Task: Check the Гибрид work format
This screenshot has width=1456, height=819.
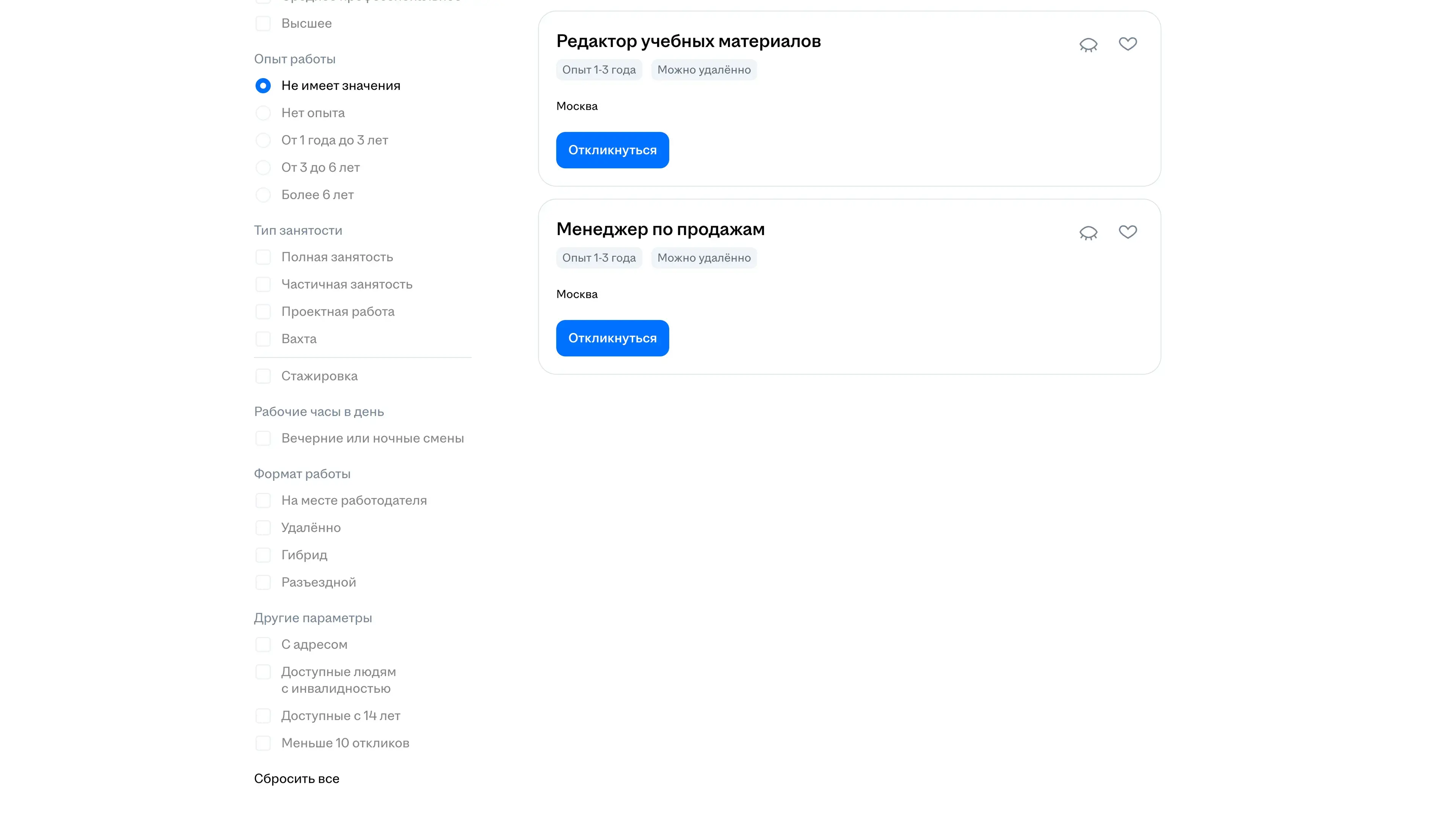Action: (263, 555)
